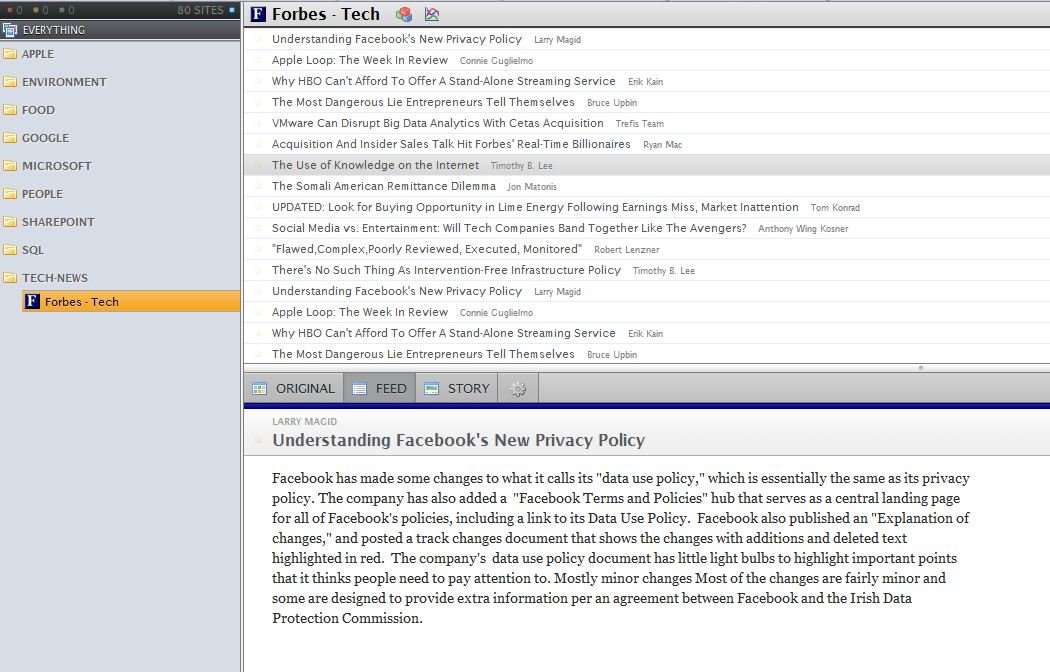
Task: Click the MICROSOFT folder icon
Action: [x=10, y=166]
